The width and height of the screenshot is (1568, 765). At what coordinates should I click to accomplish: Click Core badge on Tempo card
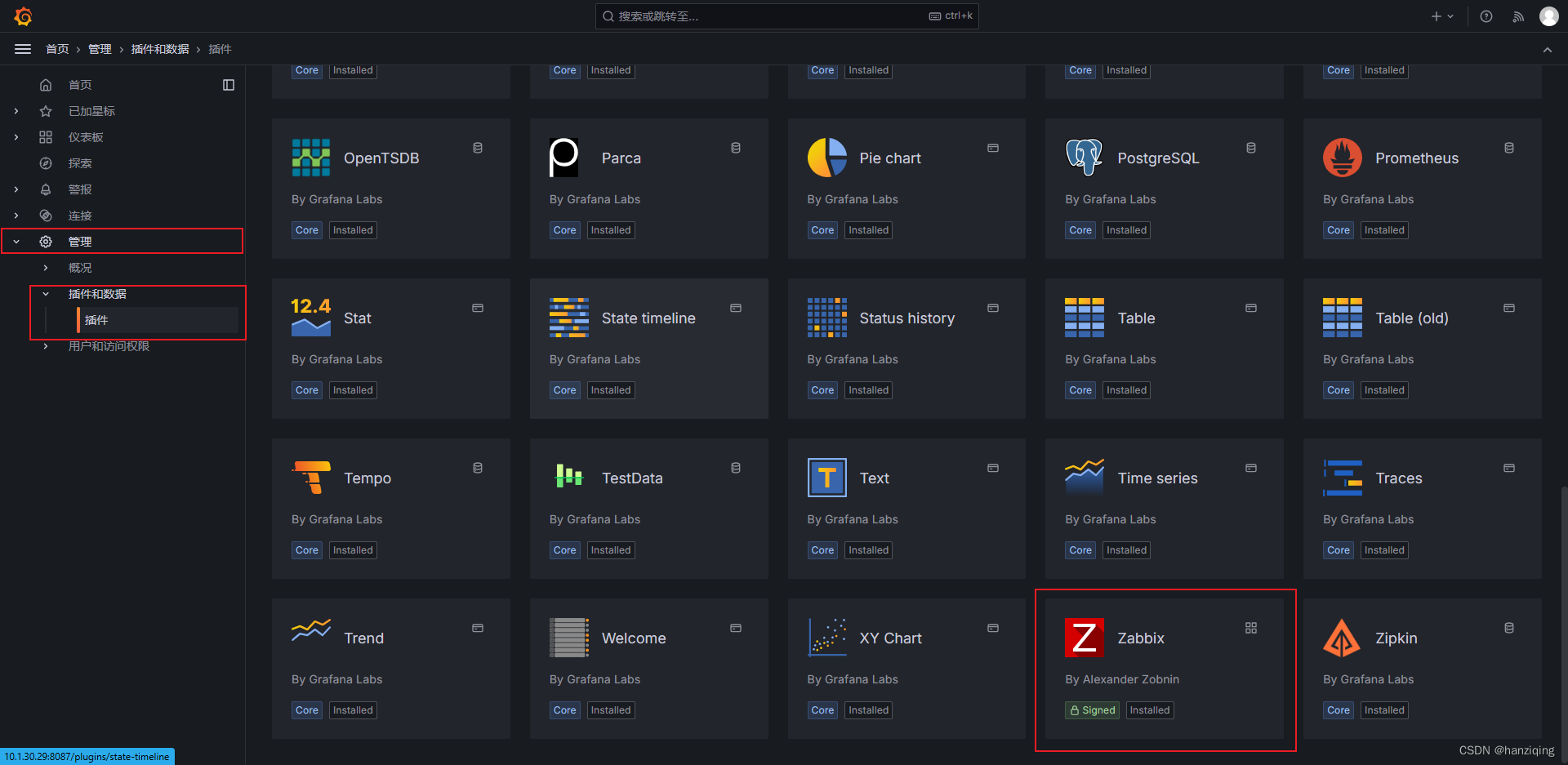coord(307,550)
